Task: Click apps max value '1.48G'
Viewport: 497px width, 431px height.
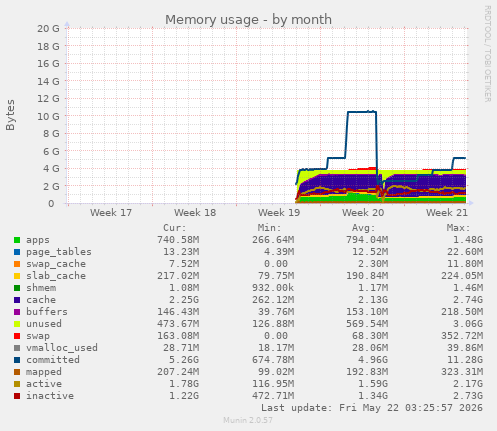Action: pos(468,240)
